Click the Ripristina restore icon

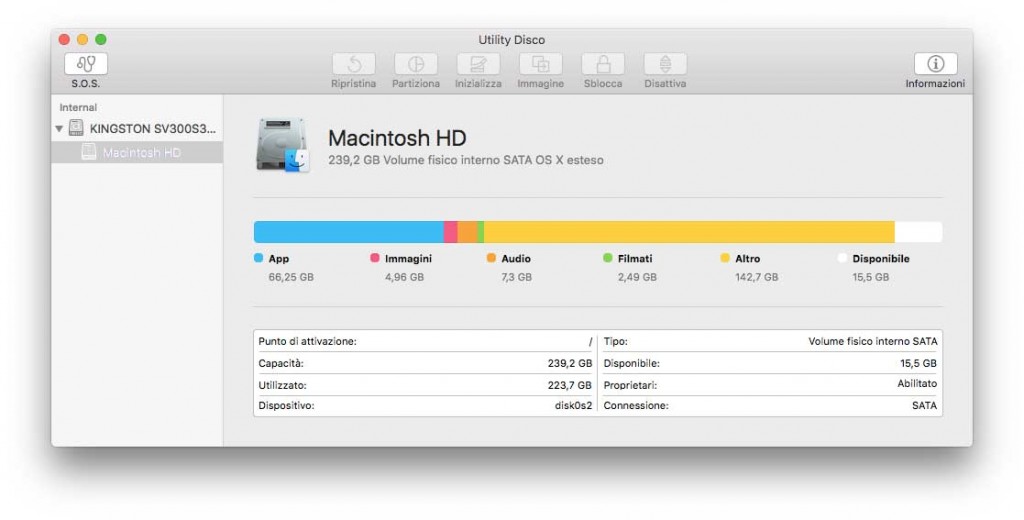pos(353,64)
